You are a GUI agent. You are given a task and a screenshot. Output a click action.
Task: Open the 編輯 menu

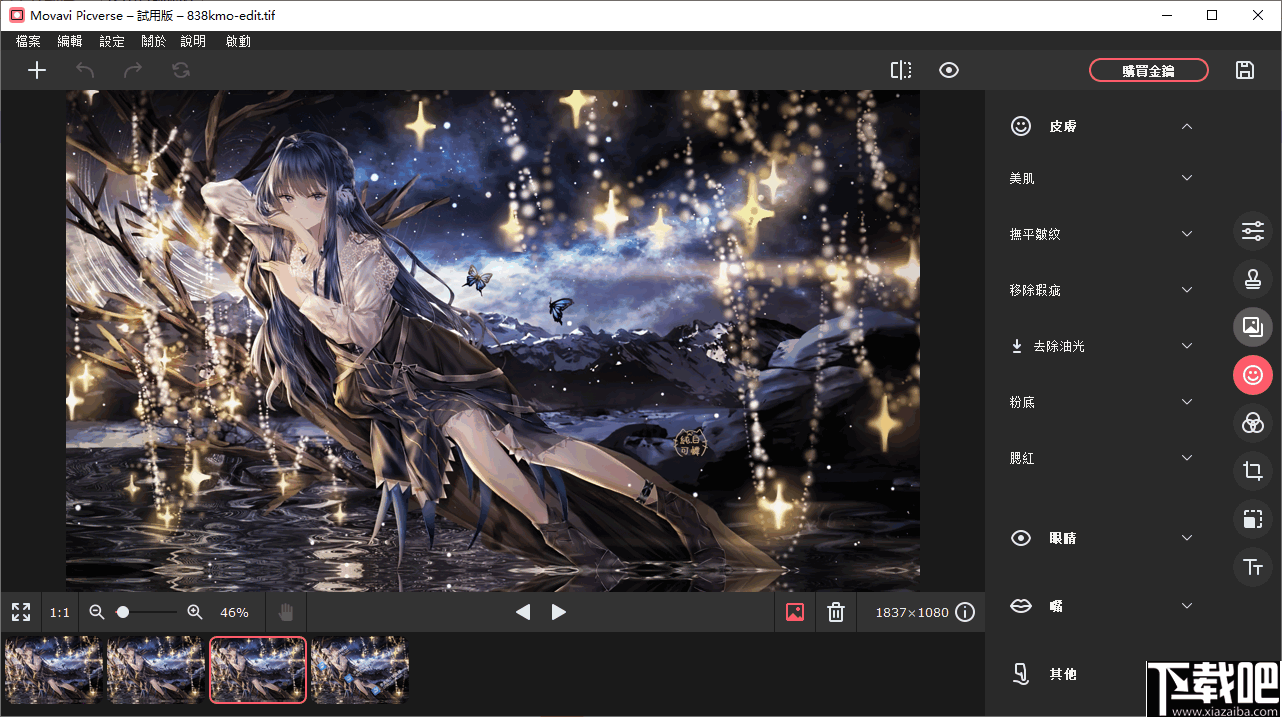coord(70,41)
